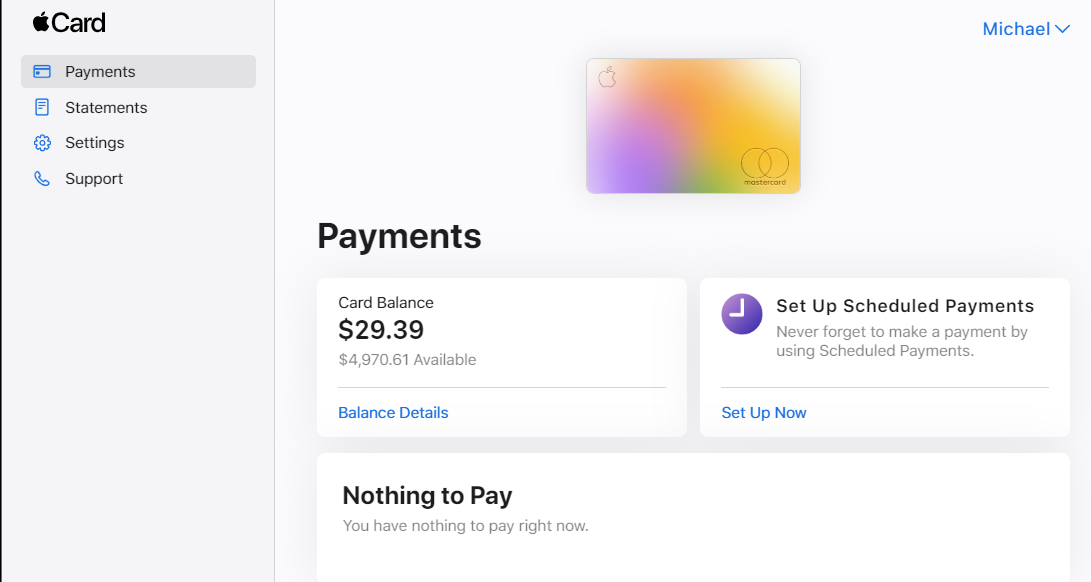Click the Payments credit card icon in sidebar
Viewport: 1091px width, 582px height.
[x=42, y=72]
